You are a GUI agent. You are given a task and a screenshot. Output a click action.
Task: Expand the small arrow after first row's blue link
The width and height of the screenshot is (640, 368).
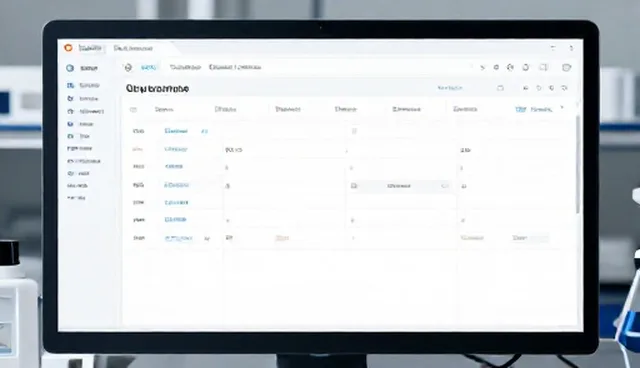coord(204,131)
